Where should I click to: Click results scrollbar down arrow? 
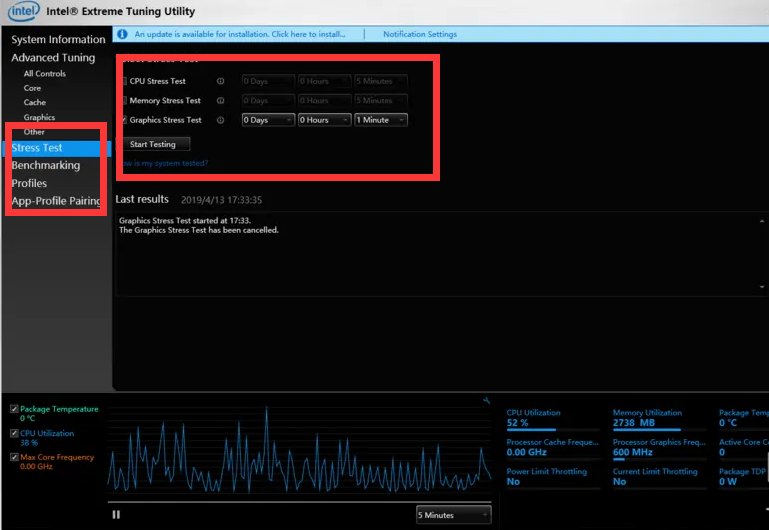pyautogui.click(x=762, y=287)
